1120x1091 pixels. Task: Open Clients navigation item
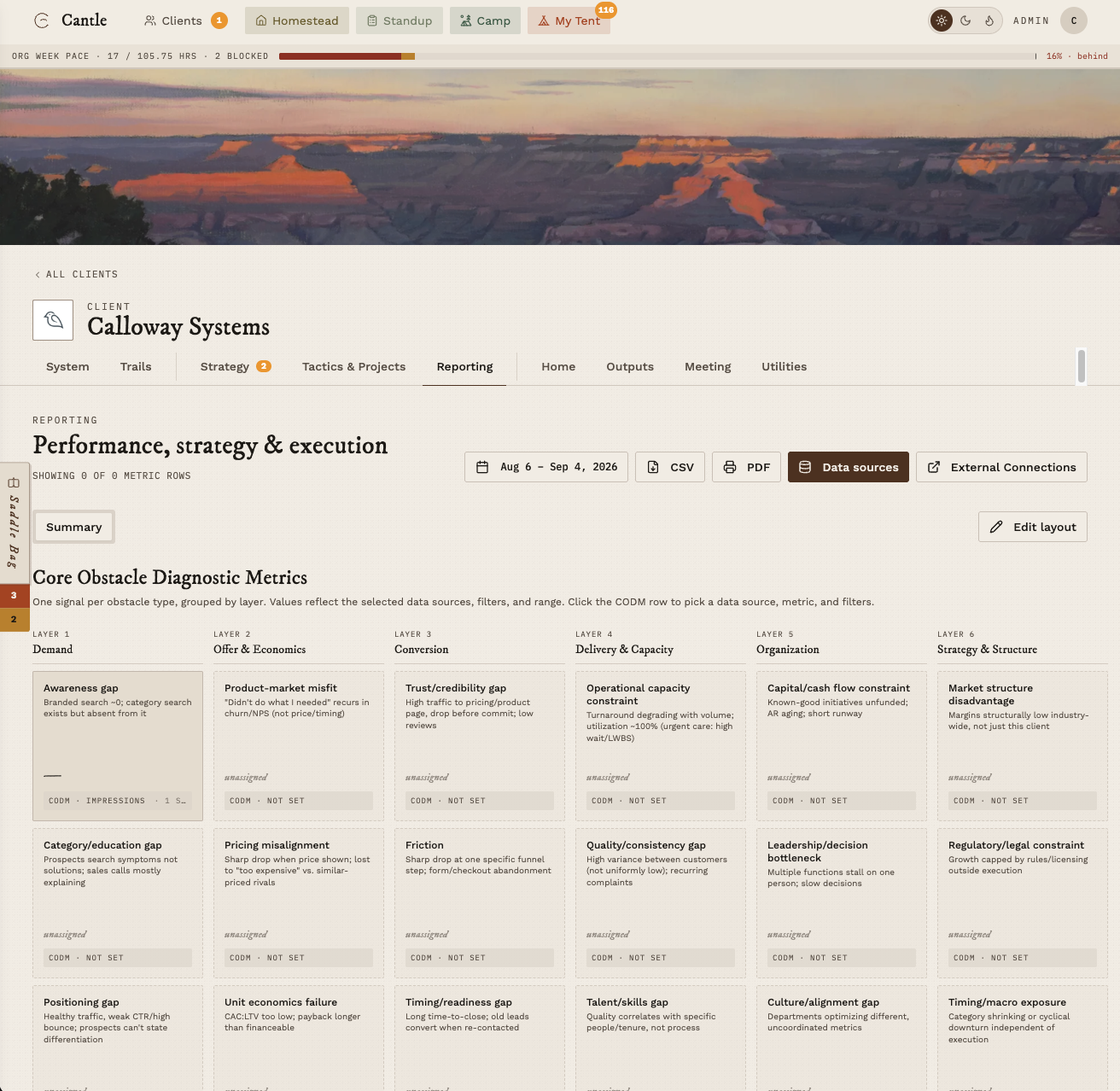(185, 20)
